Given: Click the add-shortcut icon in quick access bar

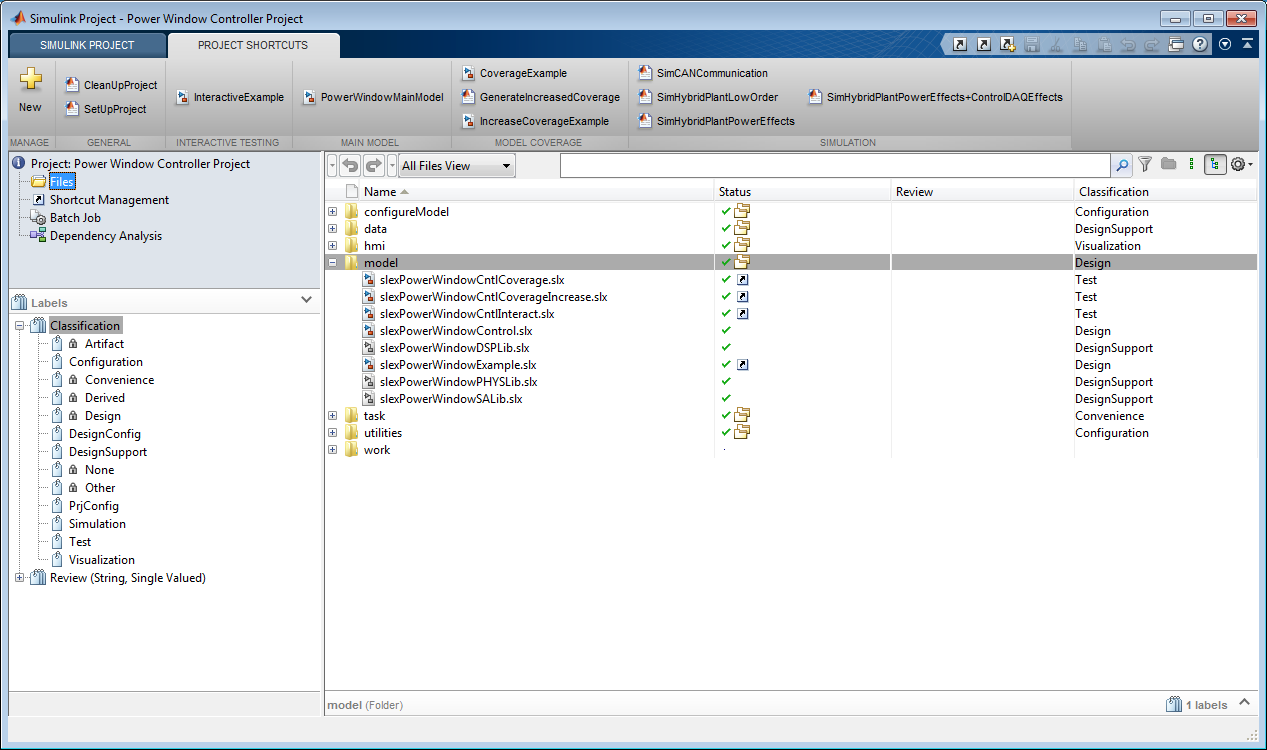Looking at the screenshot, I should pyautogui.click(x=1008, y=45).
